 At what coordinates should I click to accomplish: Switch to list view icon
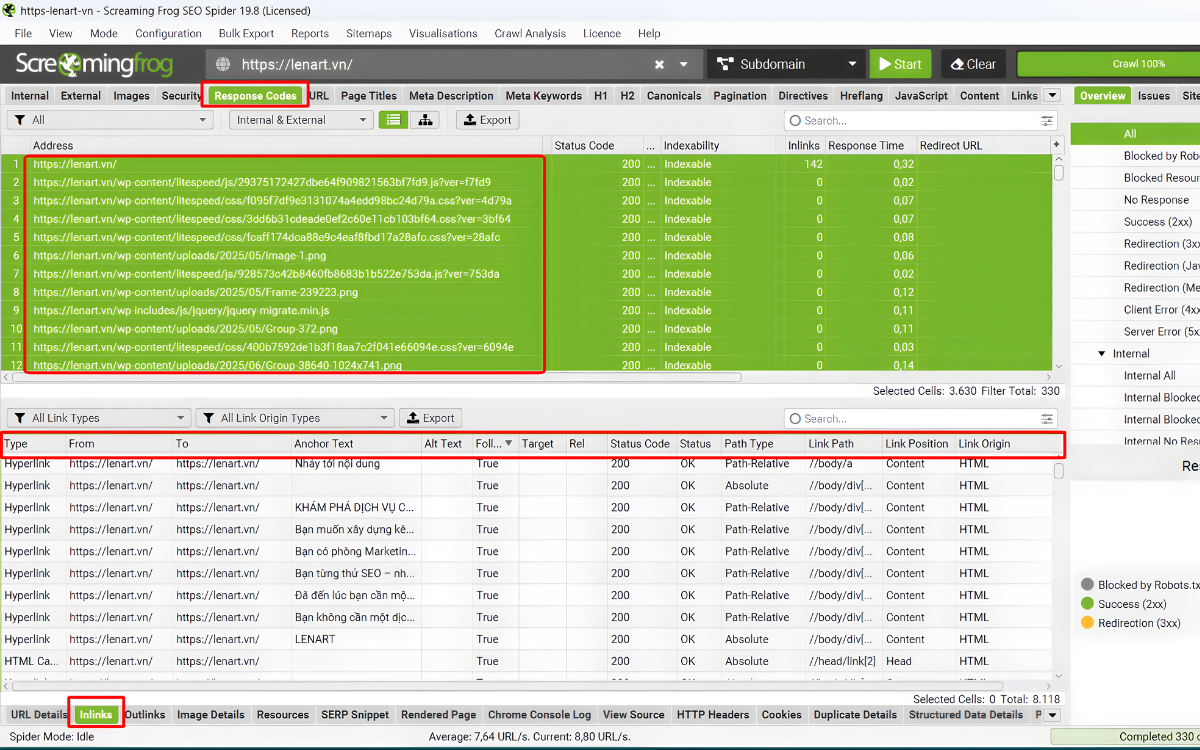[x=394, y=120]
